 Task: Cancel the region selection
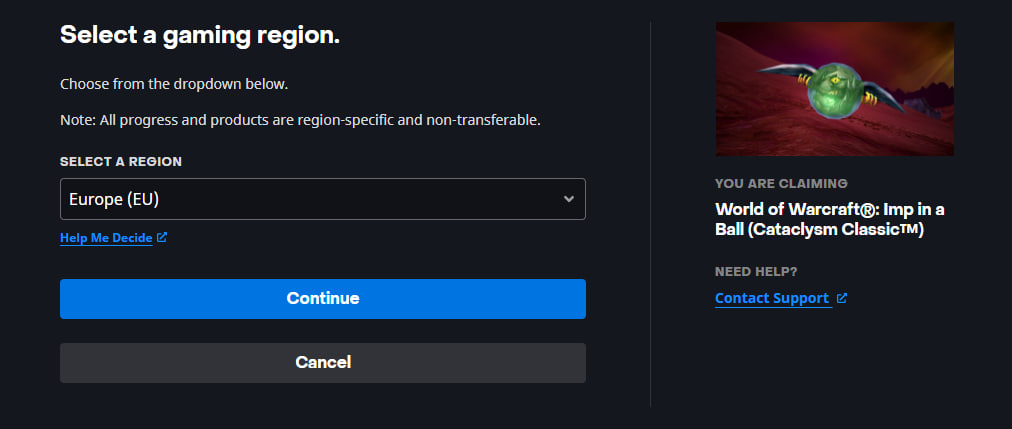pos(322,362)
